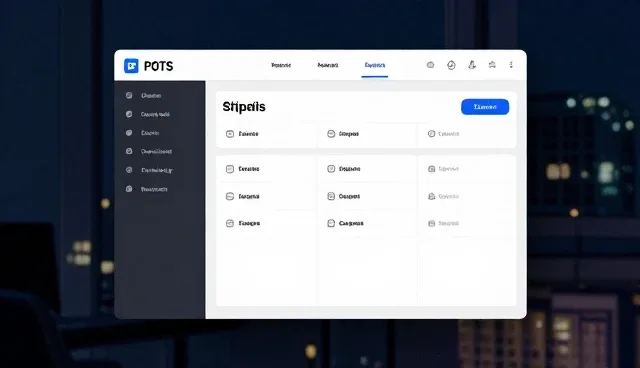640x368 pixels.
Task: Click the "POTS" app title
Action: tap(158, 66)
